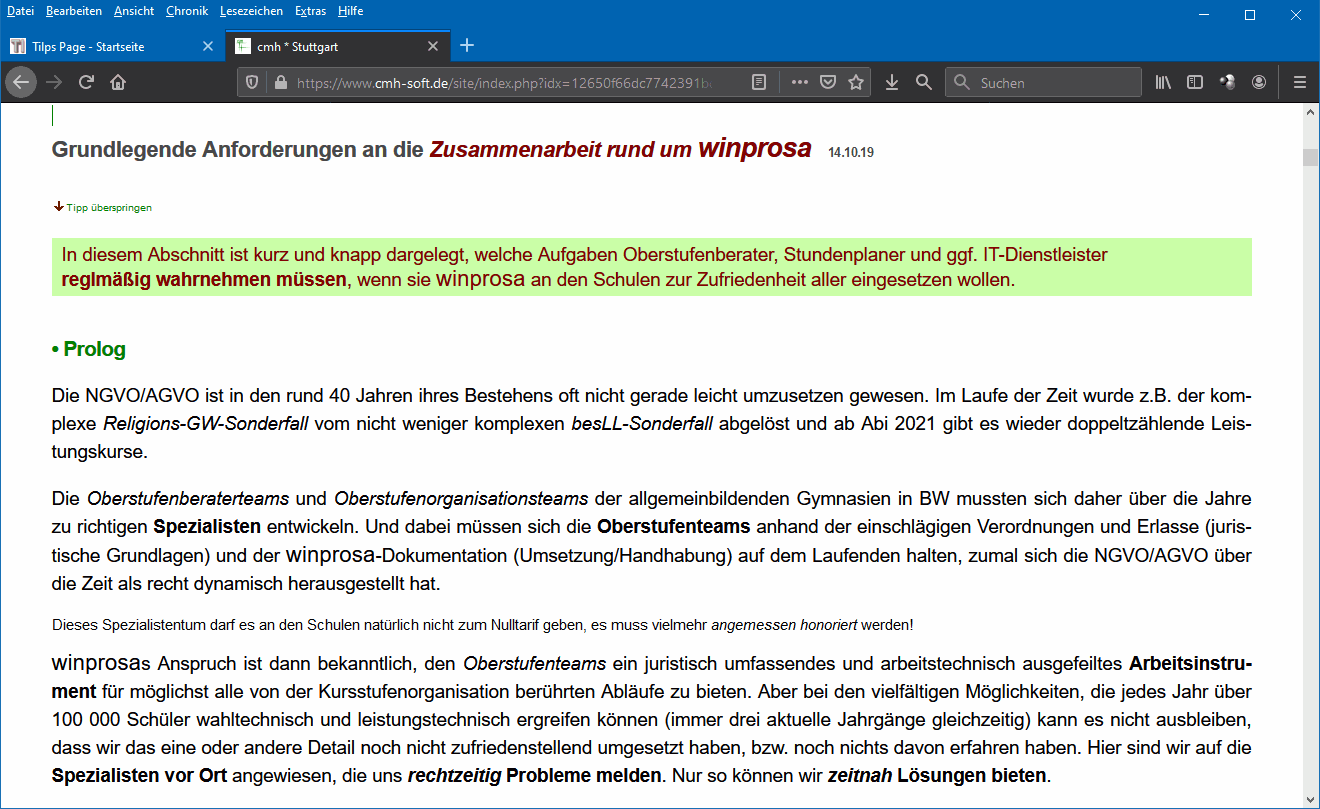Viewport: 1320px width, 809px height.
Task: Toggle reader view in the address bar
Action: tap(760, 82)
